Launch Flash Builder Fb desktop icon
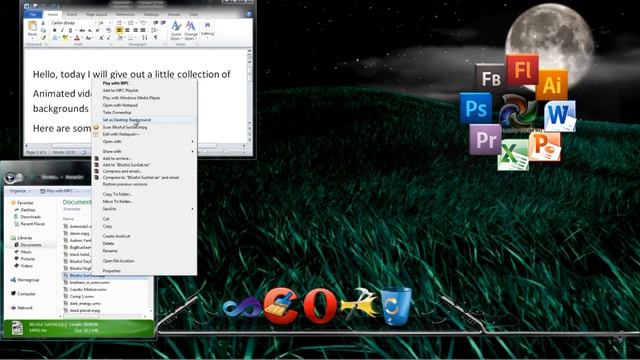Image resolution: width=640 pixels, height=360 pixels. (x=491, y=78)
